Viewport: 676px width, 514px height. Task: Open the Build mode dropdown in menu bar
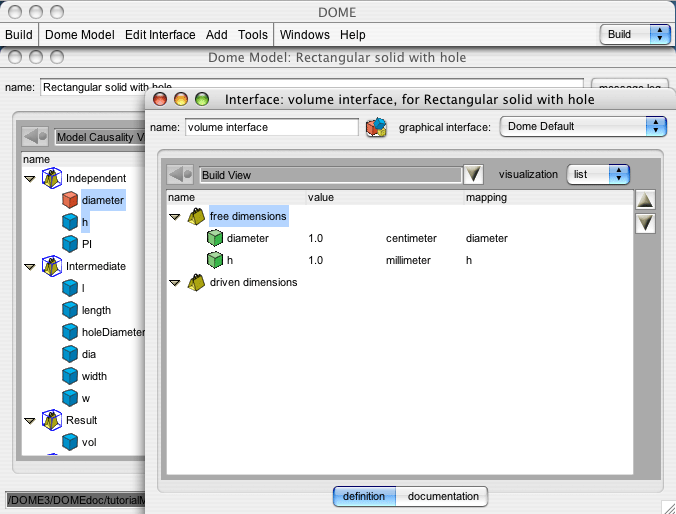[635, 34]
